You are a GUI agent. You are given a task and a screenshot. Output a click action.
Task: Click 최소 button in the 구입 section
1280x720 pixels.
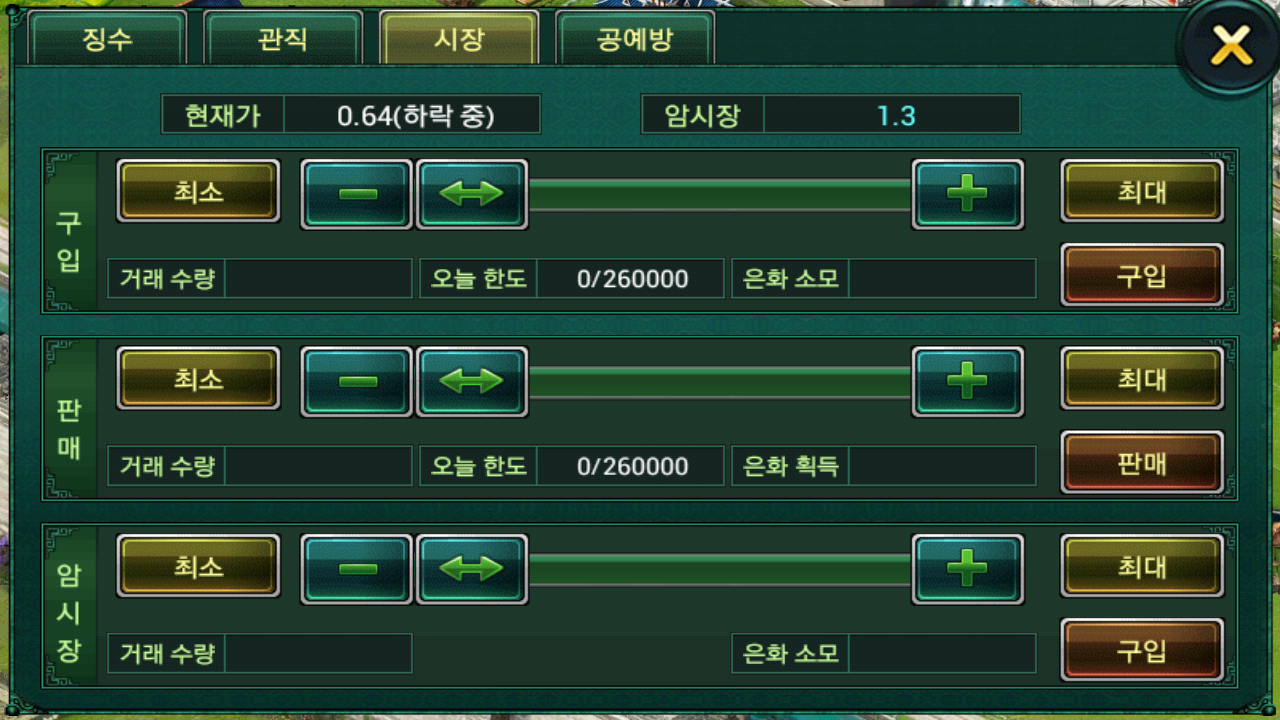pyautogui.click(x=198, y=191)
